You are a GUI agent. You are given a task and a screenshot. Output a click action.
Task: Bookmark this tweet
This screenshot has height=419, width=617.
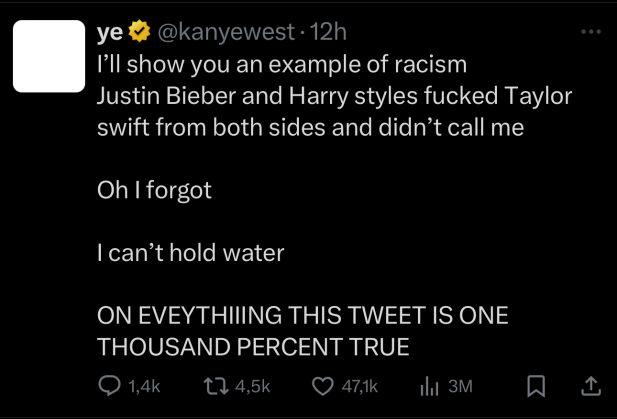click(536, 386)
